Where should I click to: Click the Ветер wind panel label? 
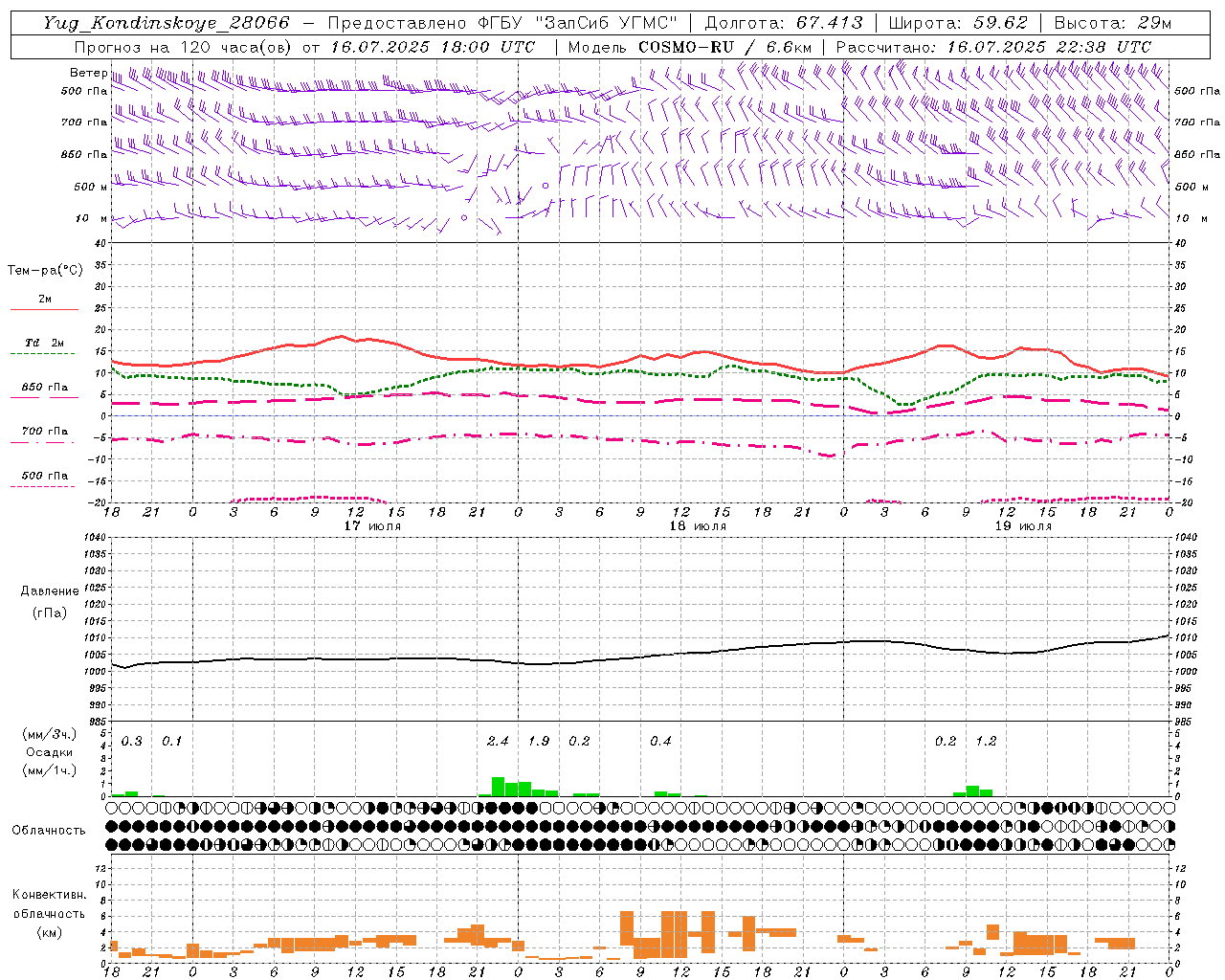pos(88,73)
